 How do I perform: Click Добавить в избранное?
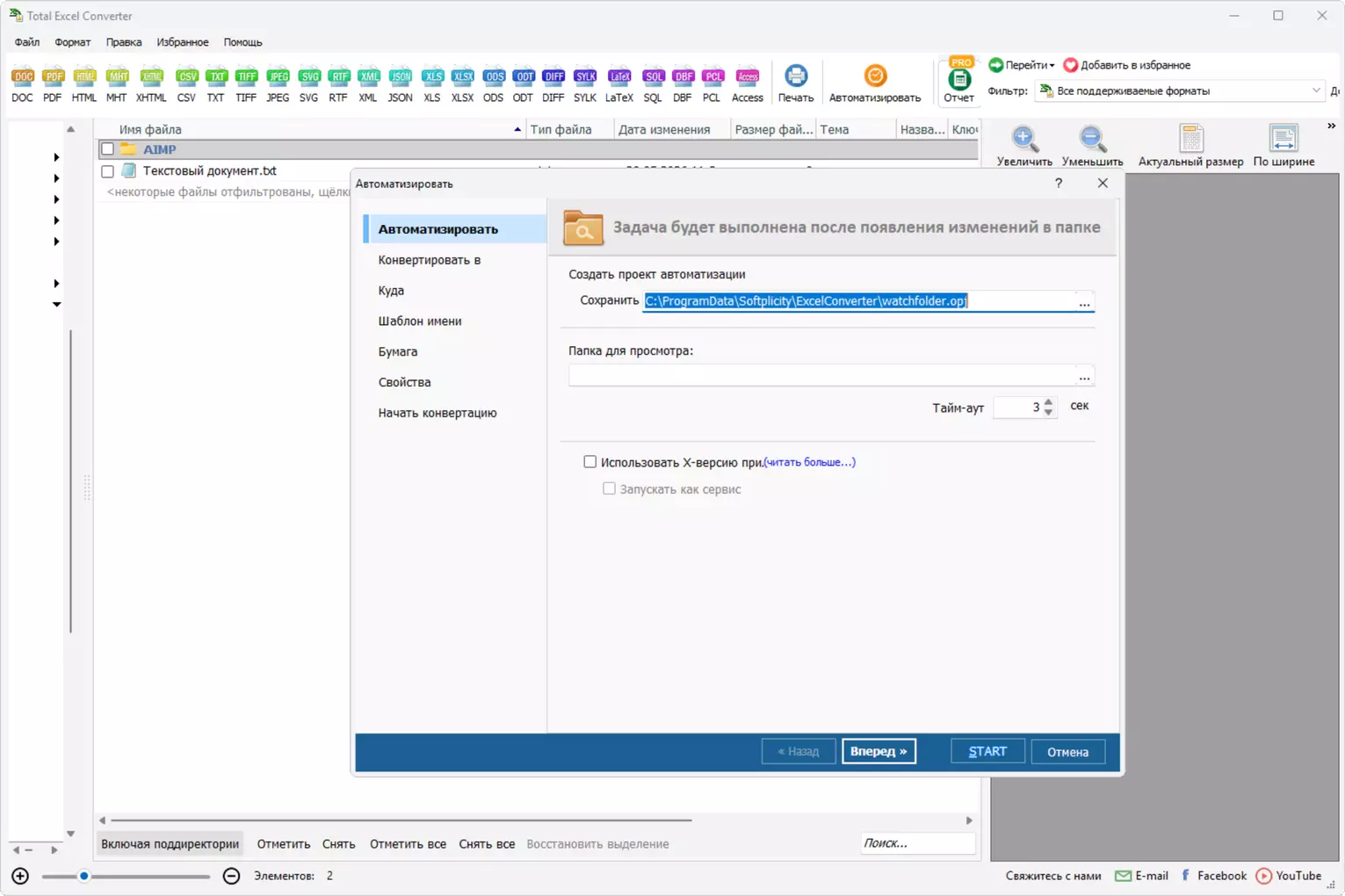1127,65
